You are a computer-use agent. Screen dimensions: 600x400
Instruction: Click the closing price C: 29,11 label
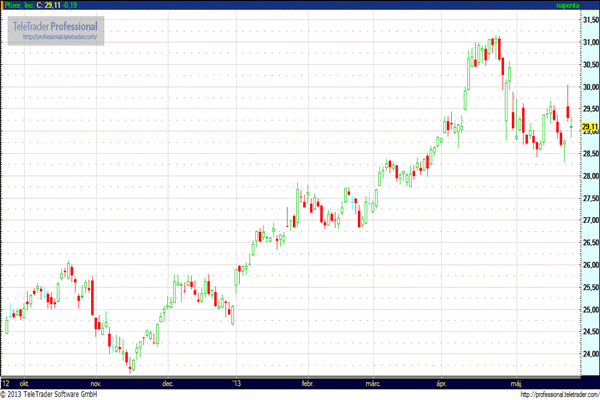click(x=48, y=6)
